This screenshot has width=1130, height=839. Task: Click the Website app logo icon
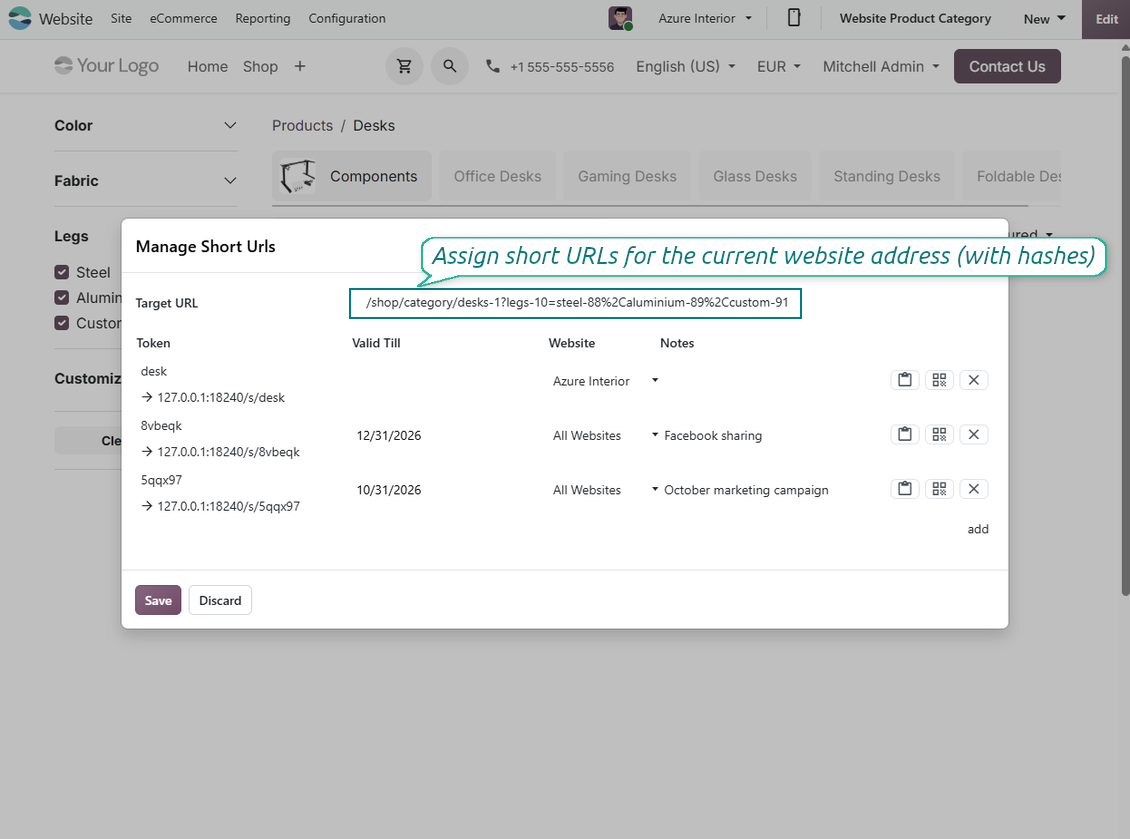[x=19, y=18]
